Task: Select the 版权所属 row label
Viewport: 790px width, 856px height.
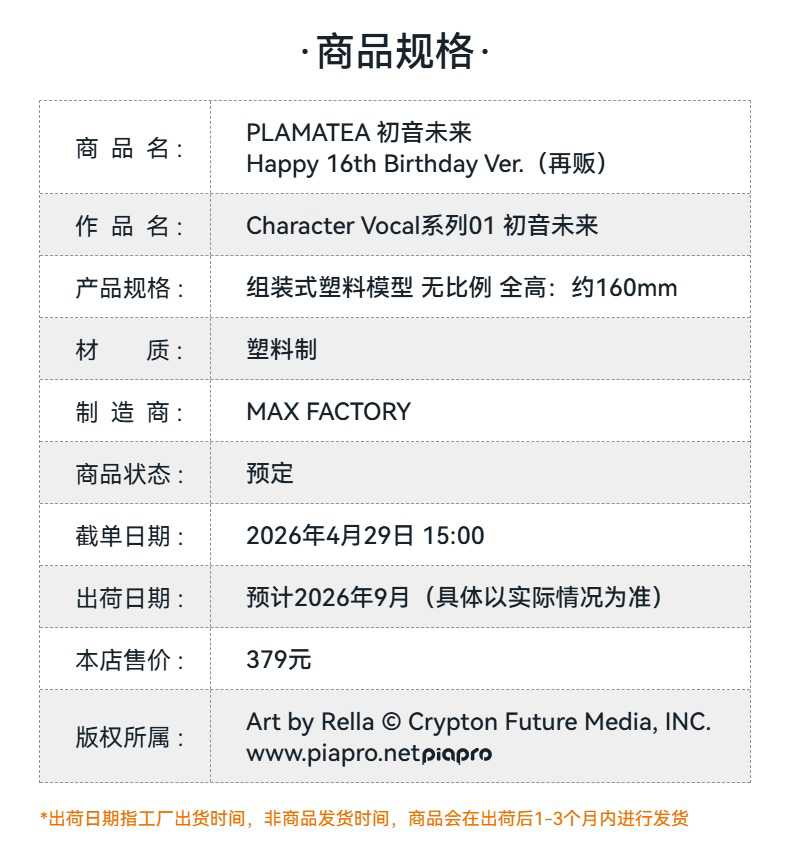Action: pyautogui.click(x=128, y=738)
